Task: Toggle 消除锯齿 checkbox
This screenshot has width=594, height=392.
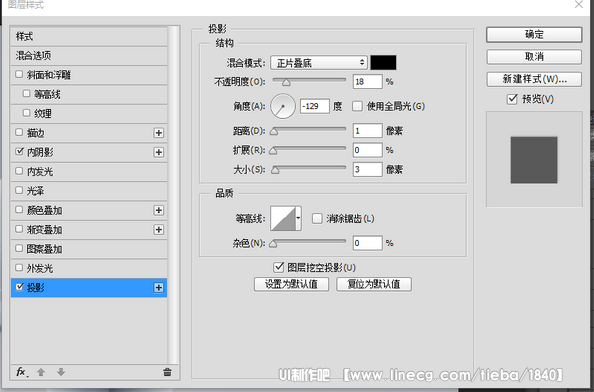Action: [317, 219]
